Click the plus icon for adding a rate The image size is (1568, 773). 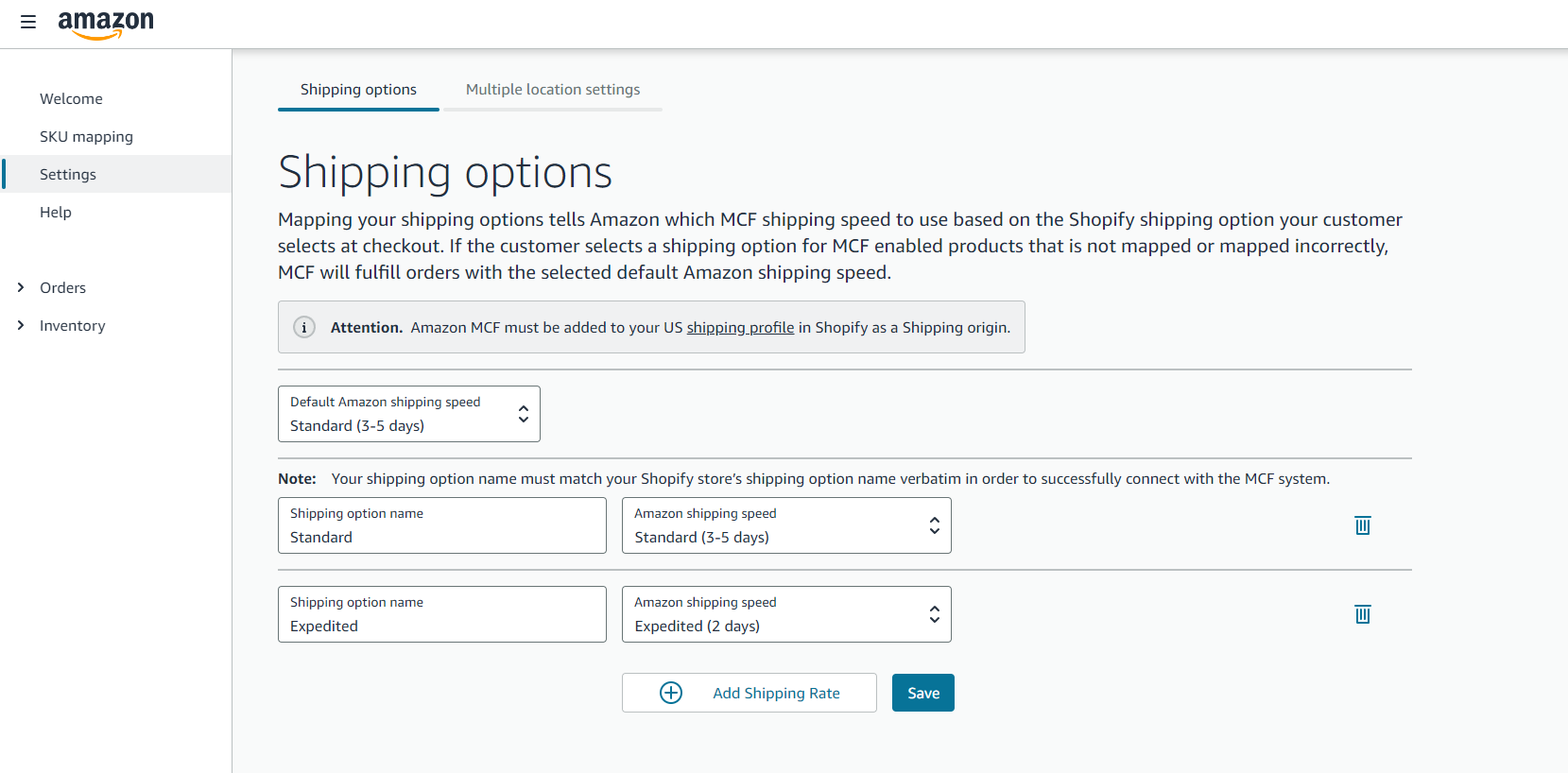point(671,693)
